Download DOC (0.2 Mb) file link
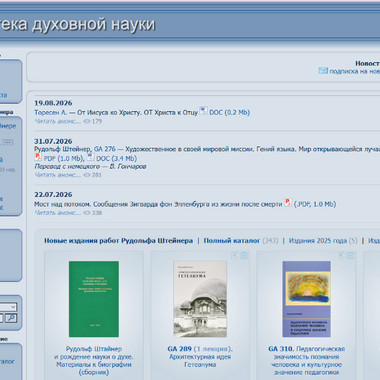The image size is (380, 380). coord(229,113)
